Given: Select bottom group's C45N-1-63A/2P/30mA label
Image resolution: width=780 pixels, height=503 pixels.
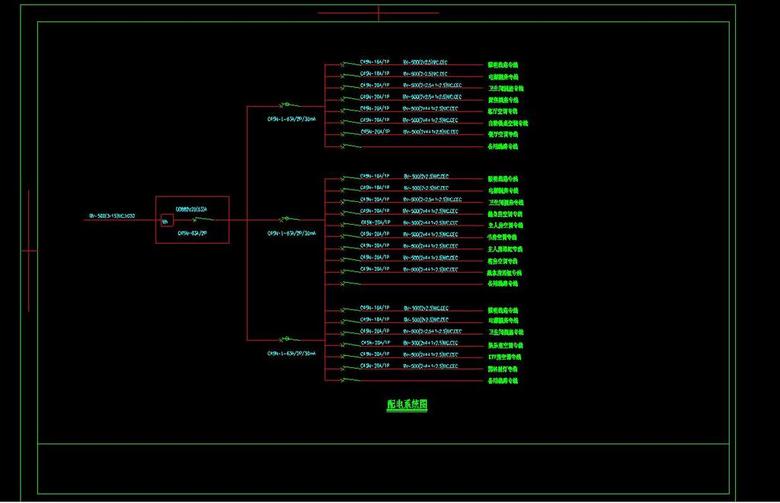Looking at the screenshot, I should (290, 353).
